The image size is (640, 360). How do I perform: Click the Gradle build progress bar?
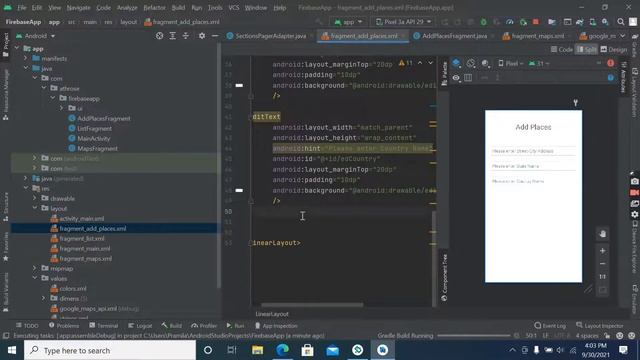click(x=473, y=336)
